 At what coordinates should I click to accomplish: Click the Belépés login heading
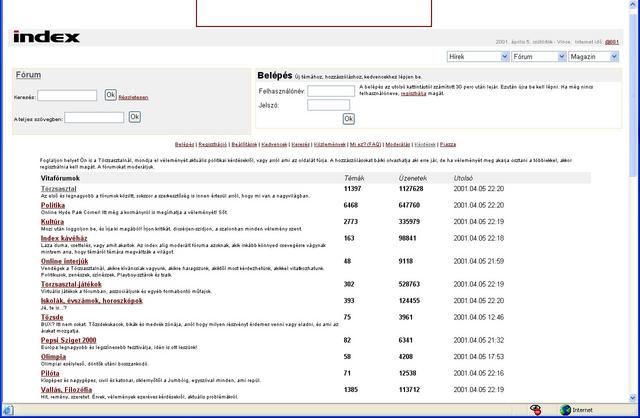tap(275, 76)
